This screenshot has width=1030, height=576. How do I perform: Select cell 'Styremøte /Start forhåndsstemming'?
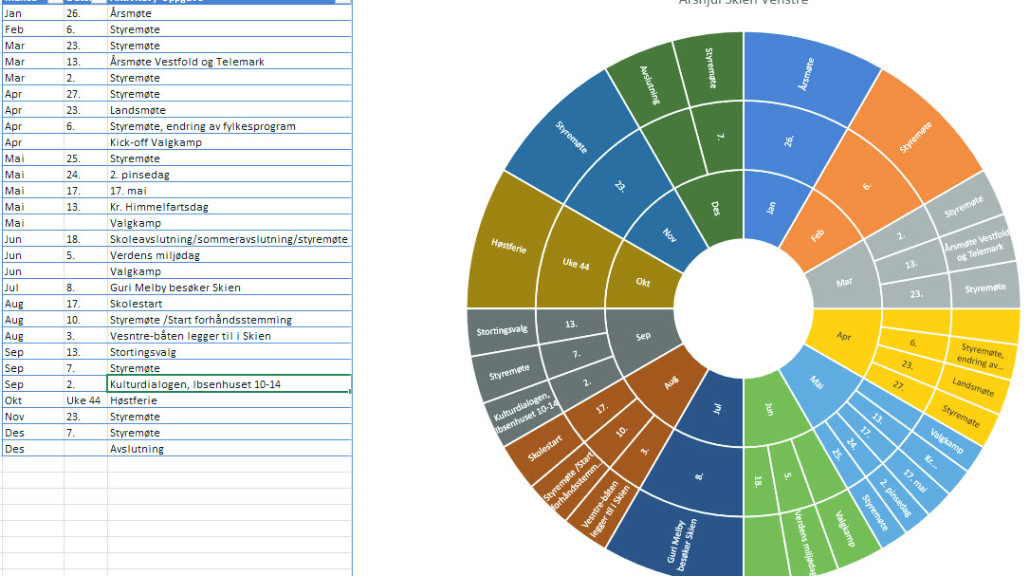[229, 320]
